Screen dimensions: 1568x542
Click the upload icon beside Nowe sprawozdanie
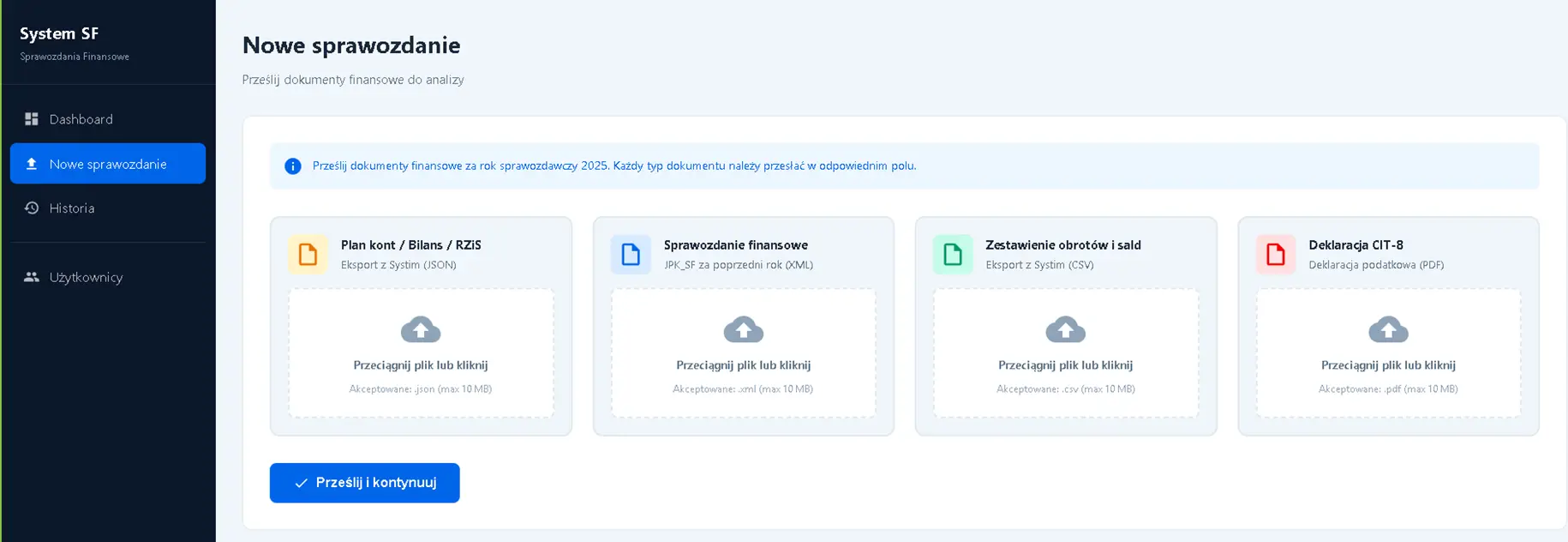pos(32,164)
